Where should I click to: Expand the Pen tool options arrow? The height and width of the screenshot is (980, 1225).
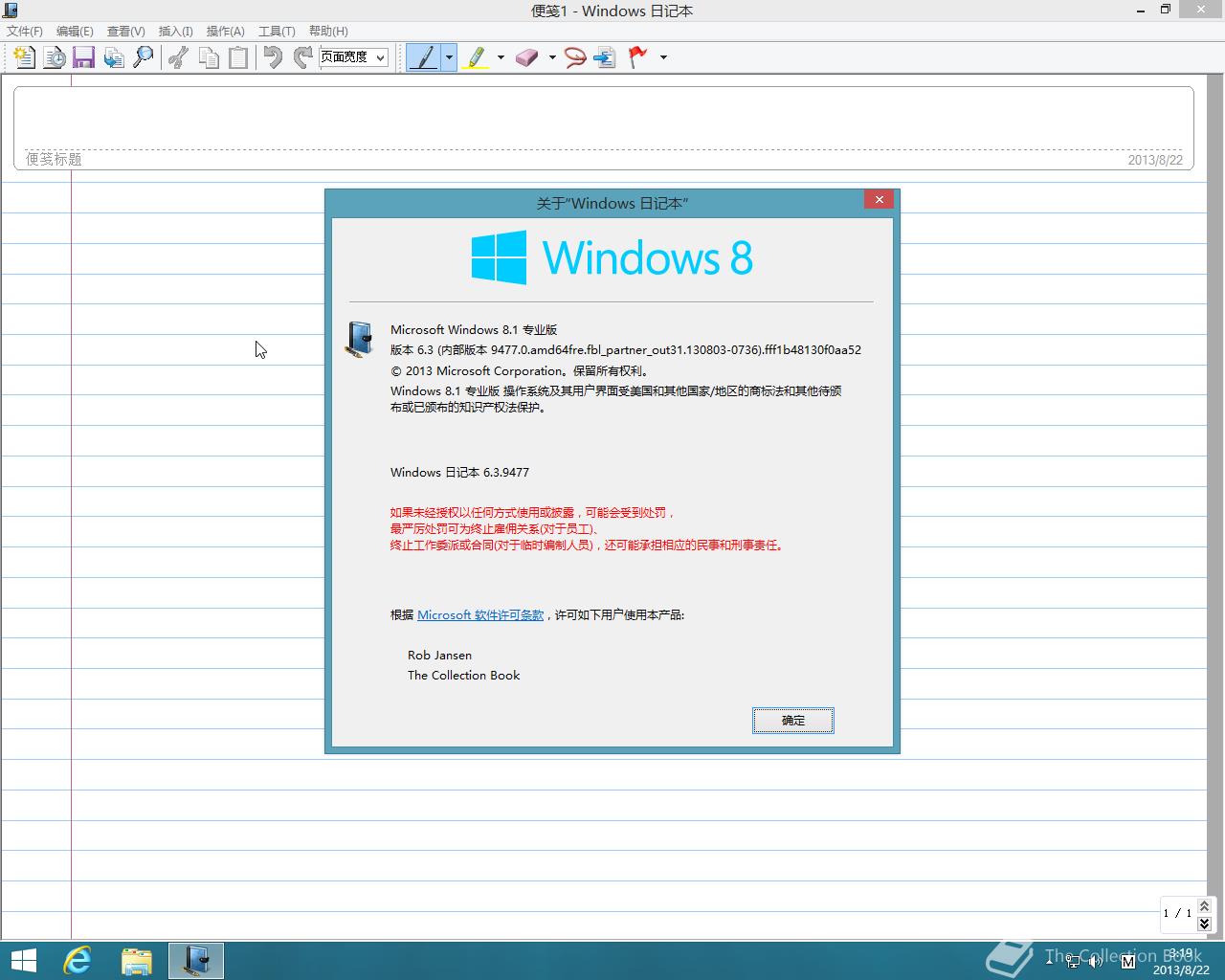coord(449,57)
